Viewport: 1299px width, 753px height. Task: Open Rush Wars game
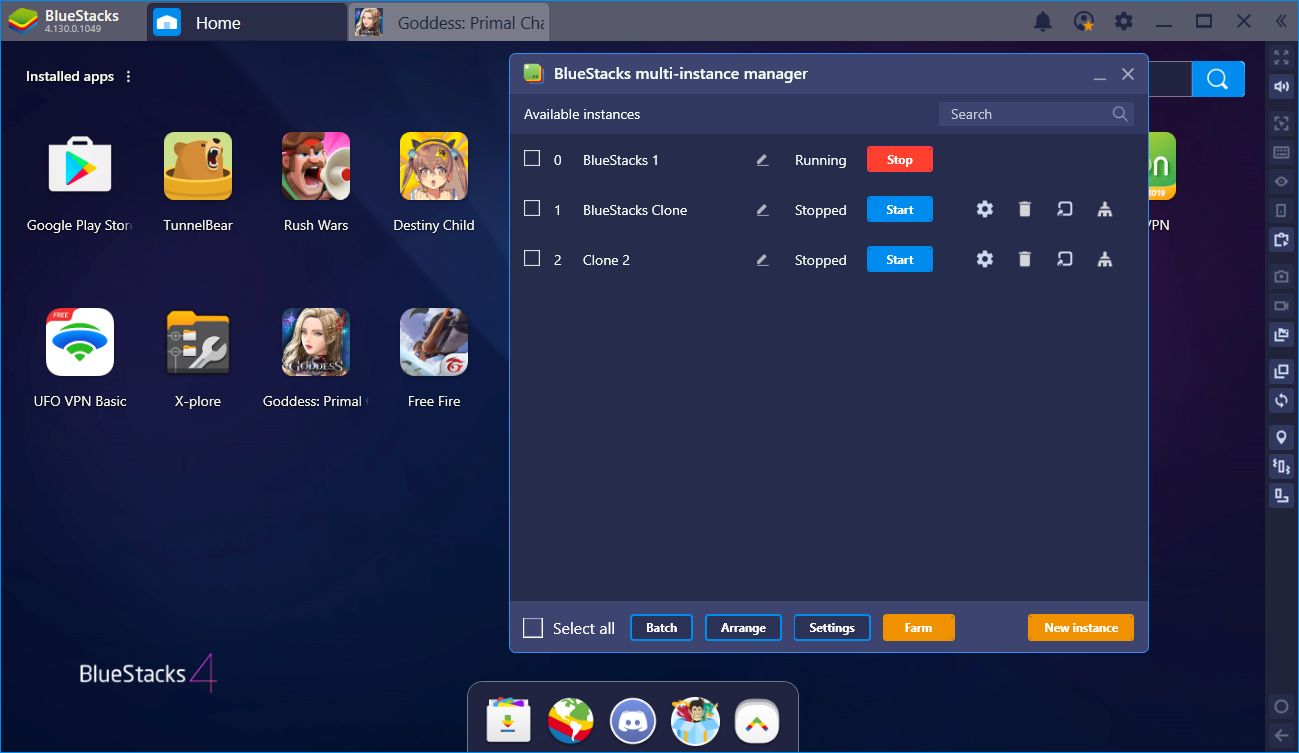tap(316, 166)
